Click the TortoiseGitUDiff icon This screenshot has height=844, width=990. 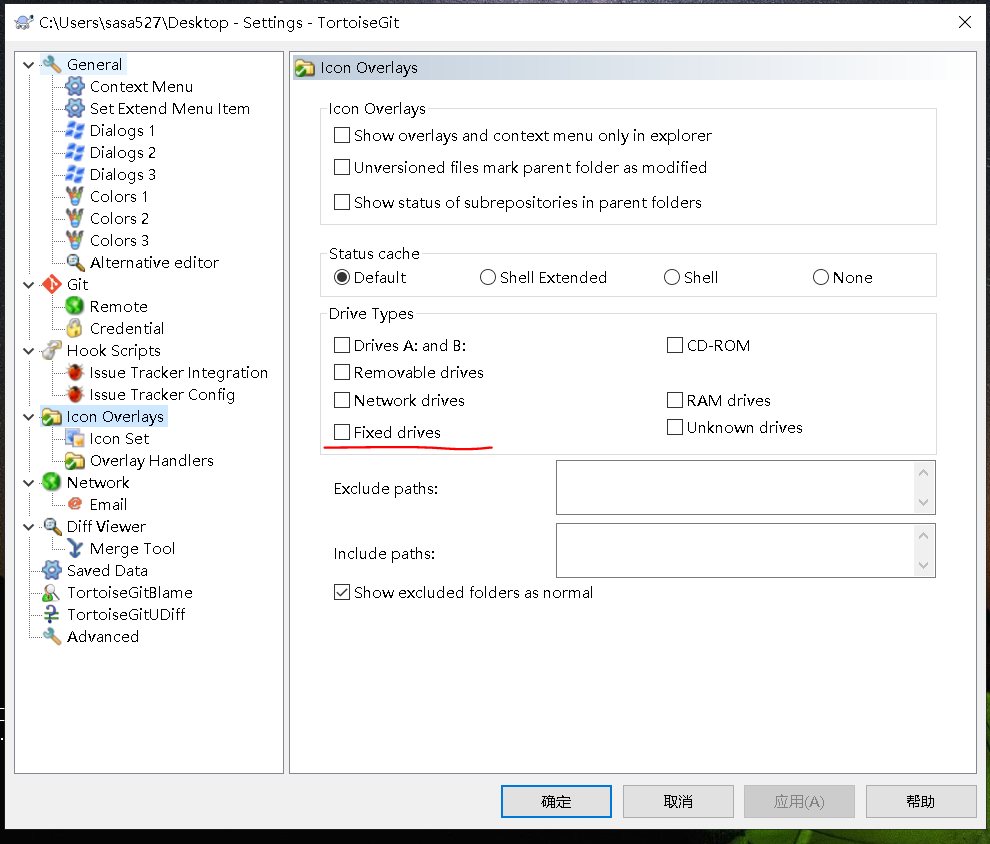point(52,614)
